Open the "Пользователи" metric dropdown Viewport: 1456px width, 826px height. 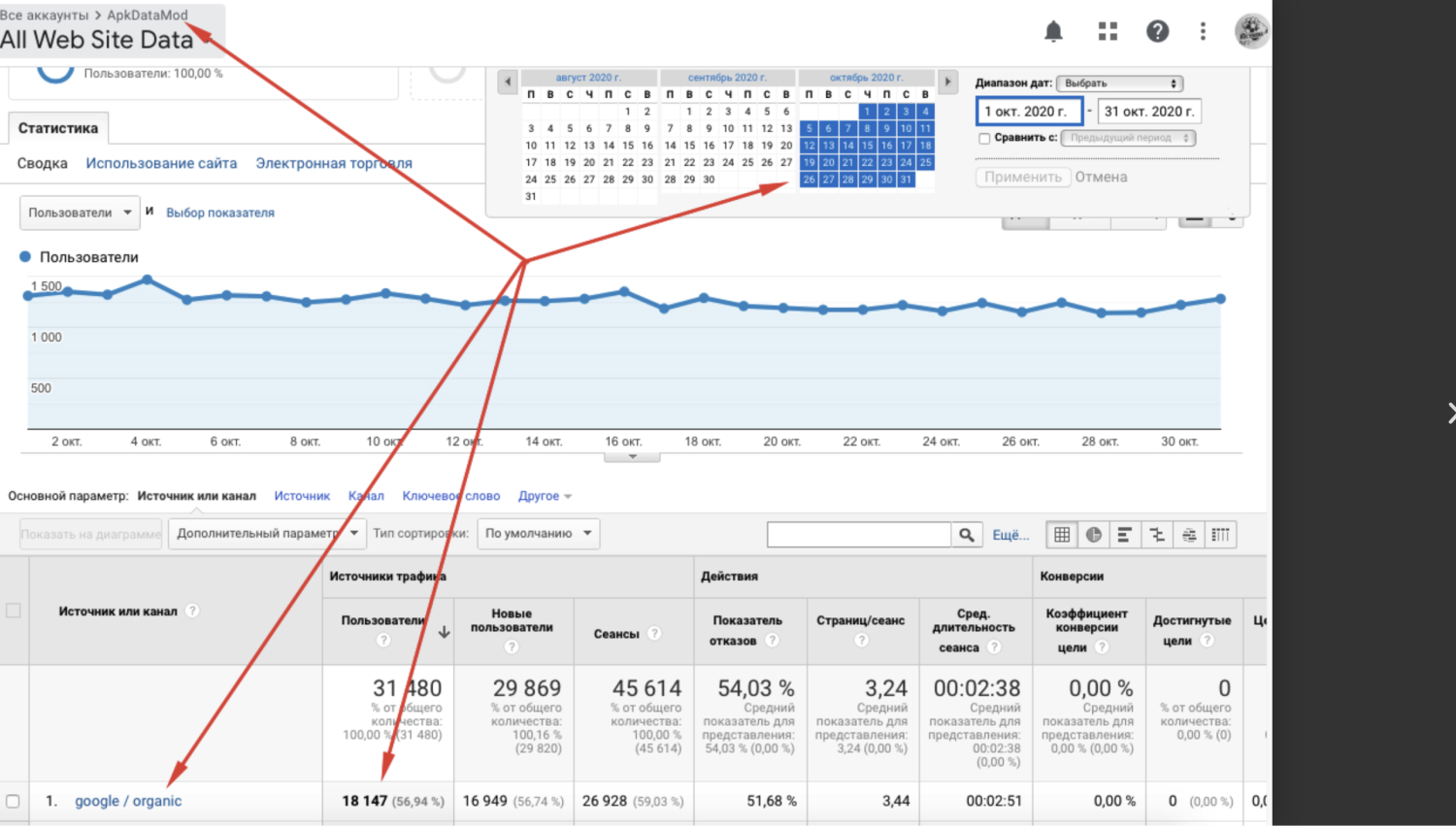(x=80, y=213)
